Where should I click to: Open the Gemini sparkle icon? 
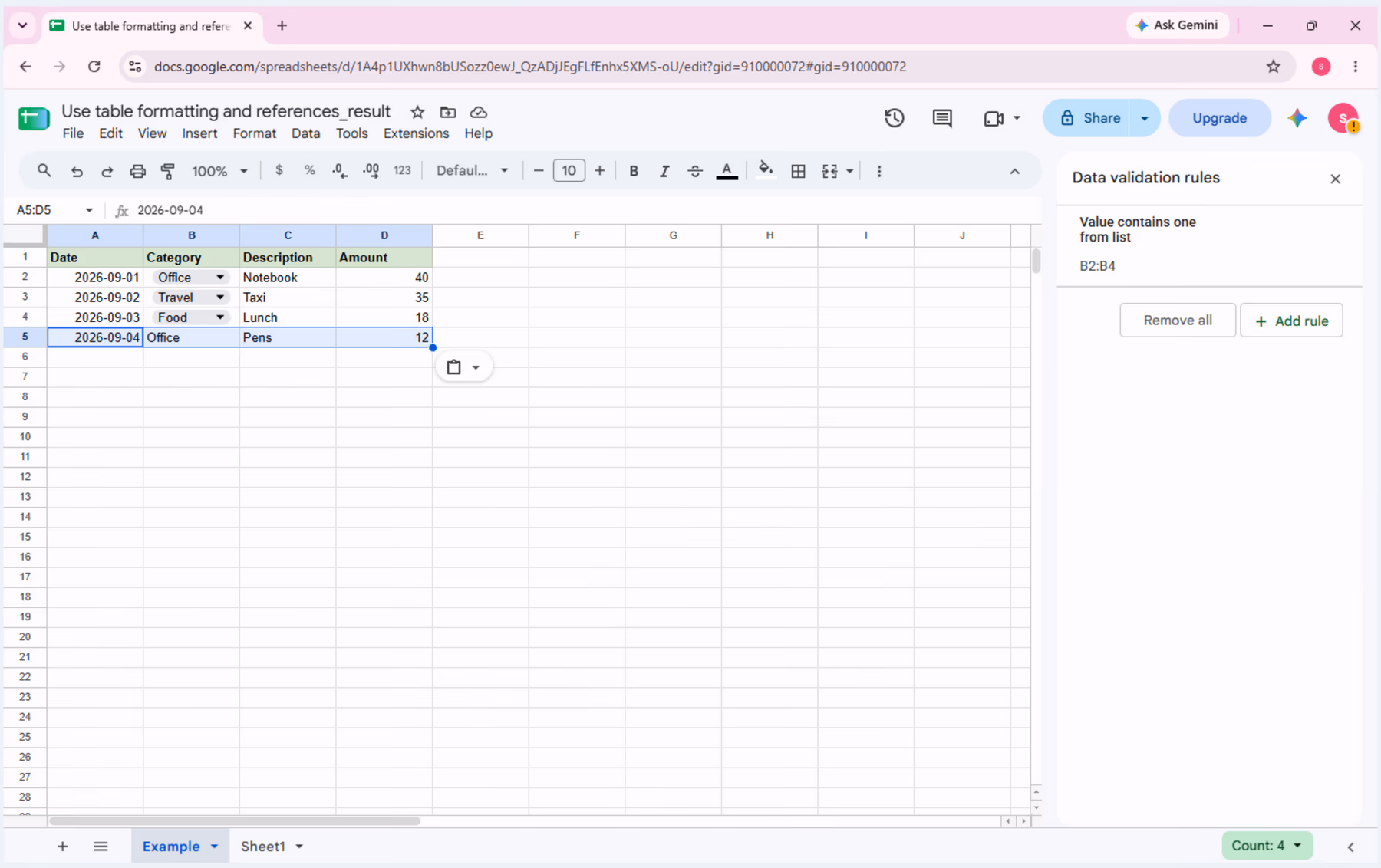[1297, 118]
